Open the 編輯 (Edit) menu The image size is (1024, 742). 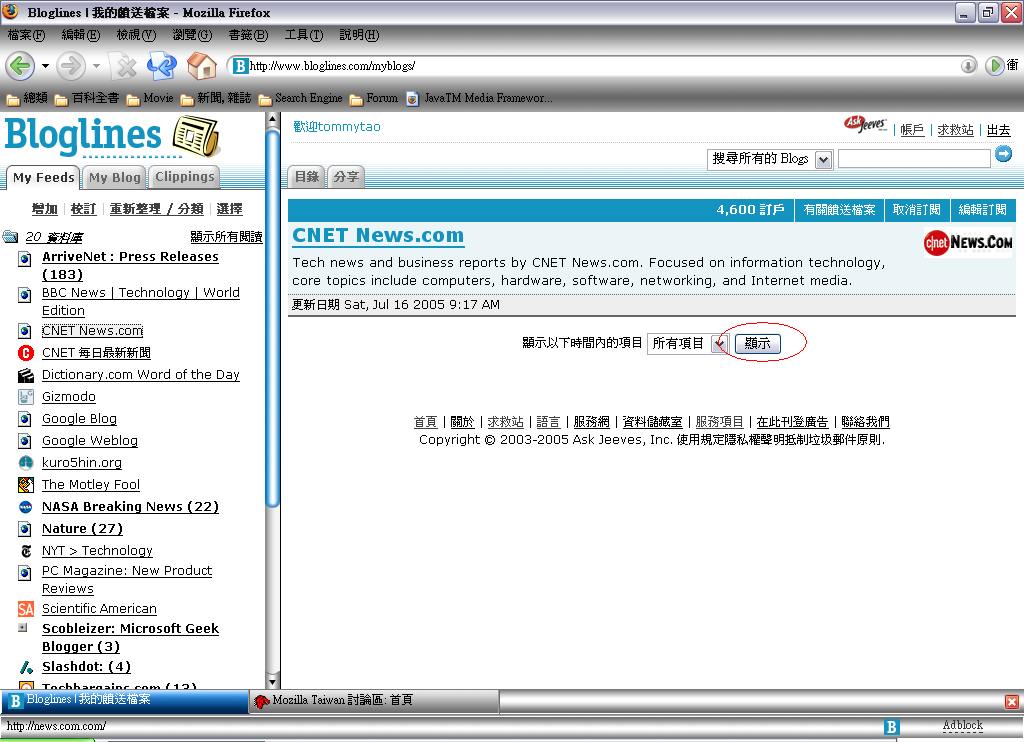click(x=80, y=35)
